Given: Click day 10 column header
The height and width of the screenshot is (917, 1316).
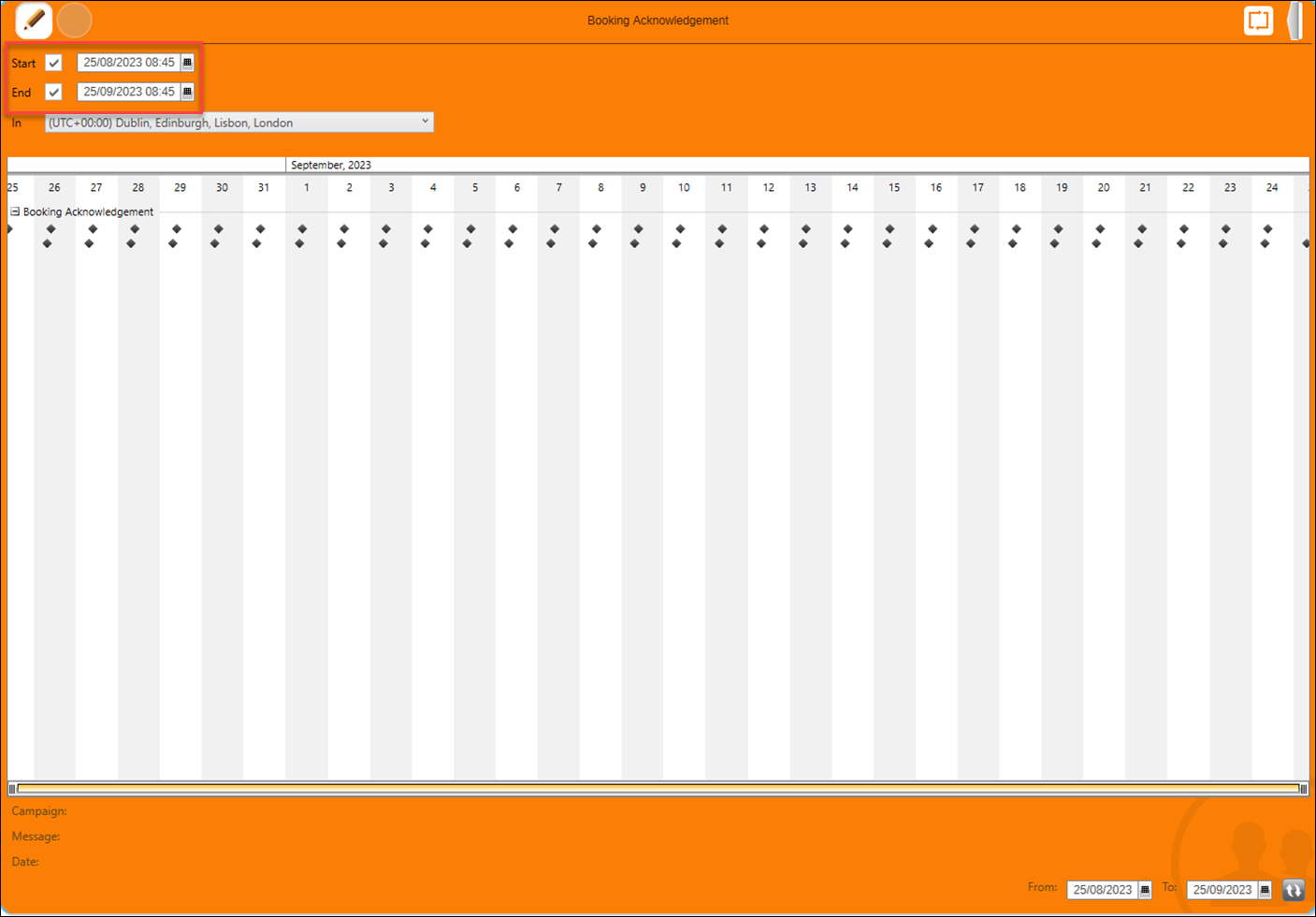Looking at the screenshot, I should coord(684,188).
